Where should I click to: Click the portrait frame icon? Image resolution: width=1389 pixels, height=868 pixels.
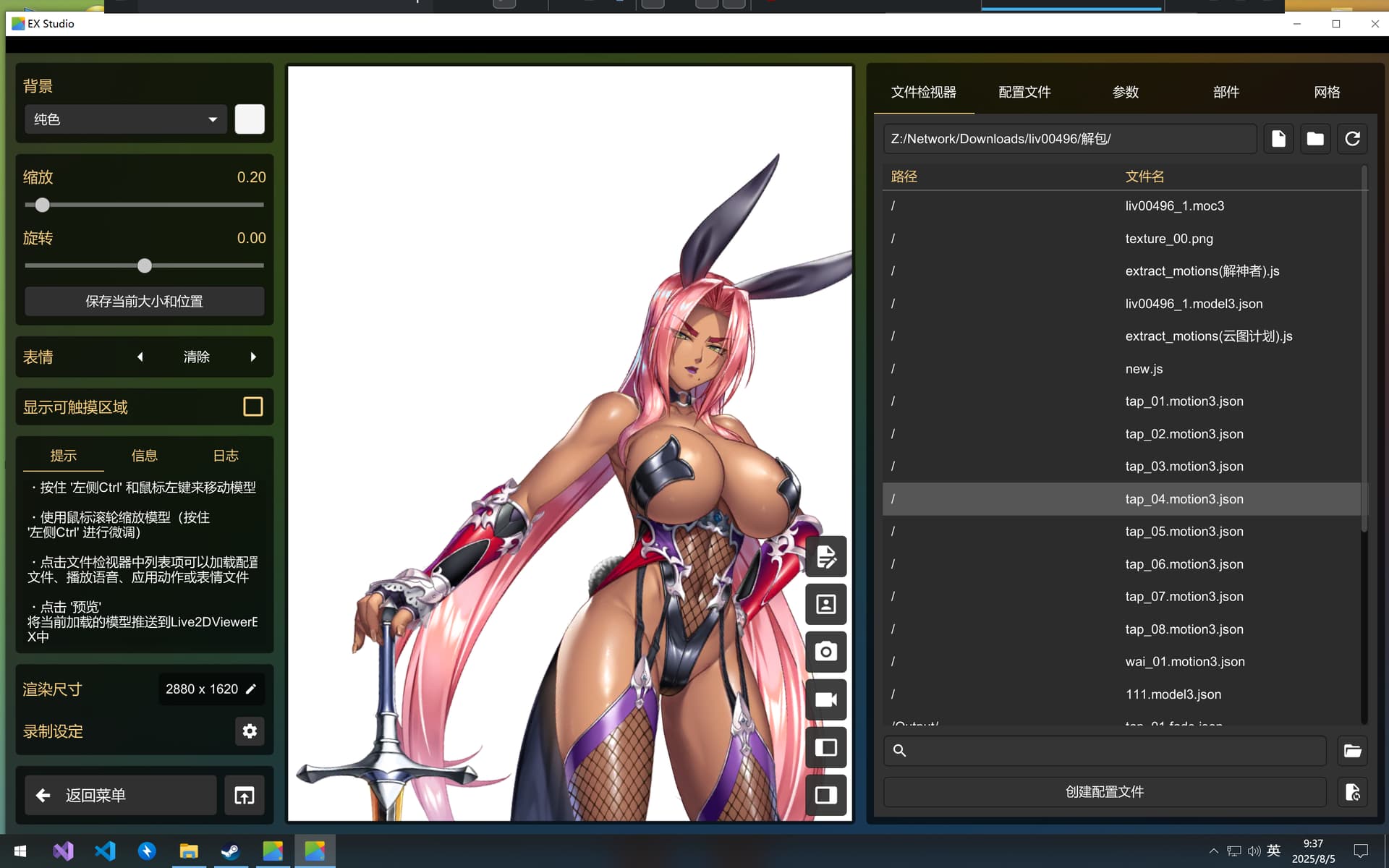pos(825,604)
